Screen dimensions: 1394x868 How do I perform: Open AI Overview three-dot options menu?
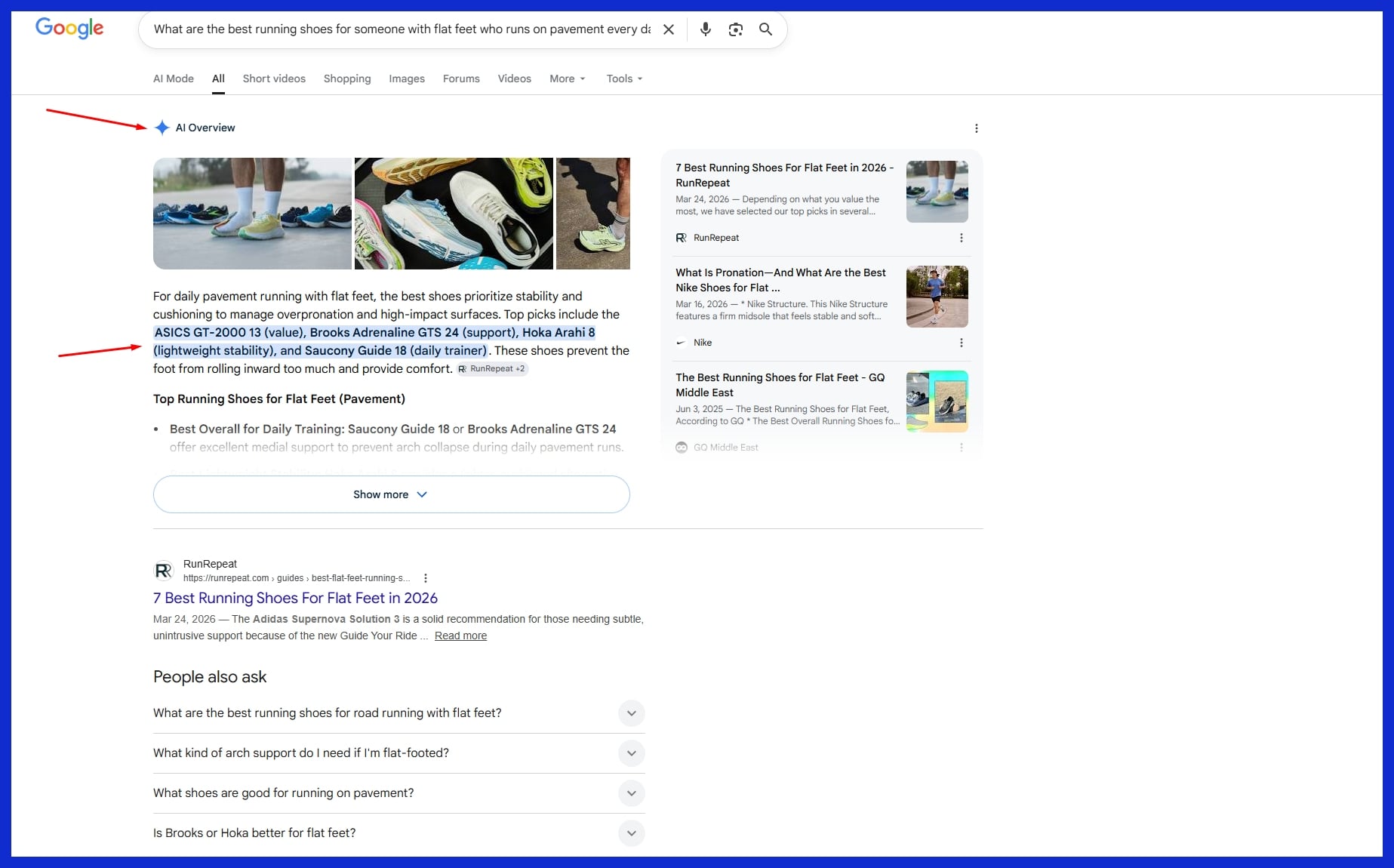click(977, 128)
